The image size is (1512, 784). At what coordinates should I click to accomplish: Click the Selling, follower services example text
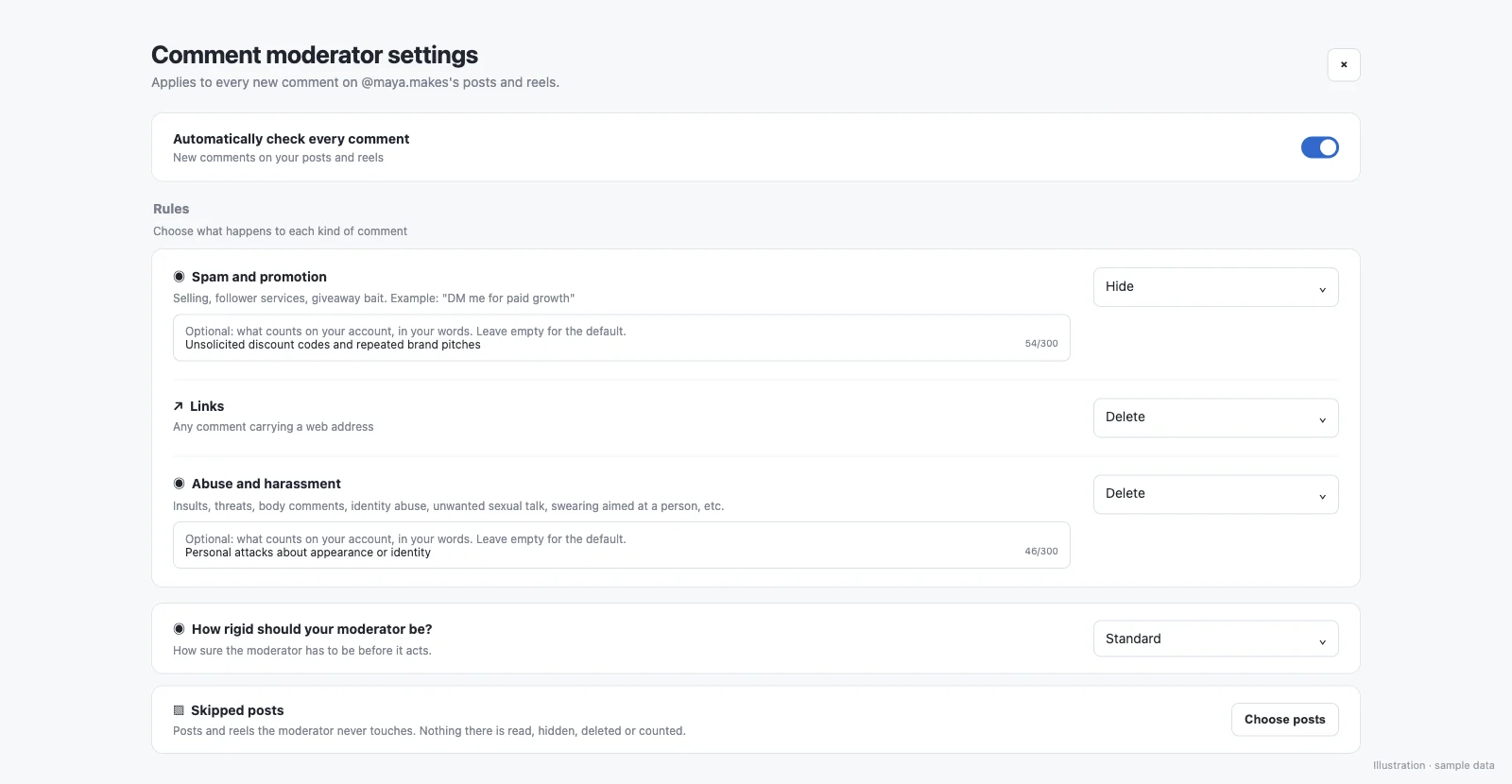(374, 298)
